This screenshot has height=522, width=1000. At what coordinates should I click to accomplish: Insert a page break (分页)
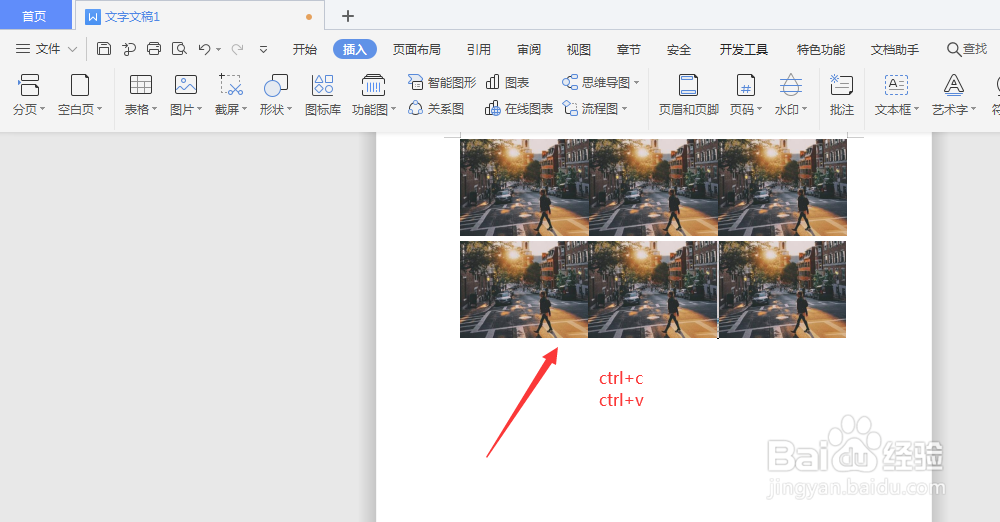pos(29,94)
